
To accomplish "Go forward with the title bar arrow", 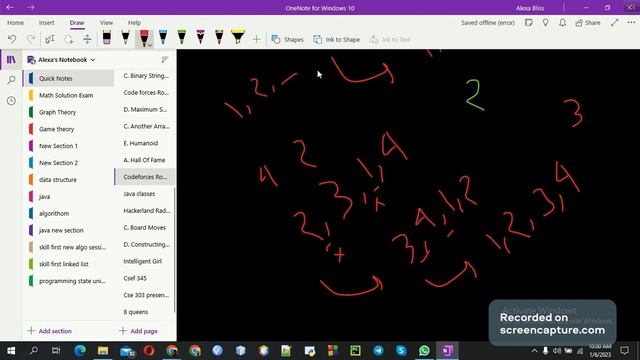I will tap(31, 7).
